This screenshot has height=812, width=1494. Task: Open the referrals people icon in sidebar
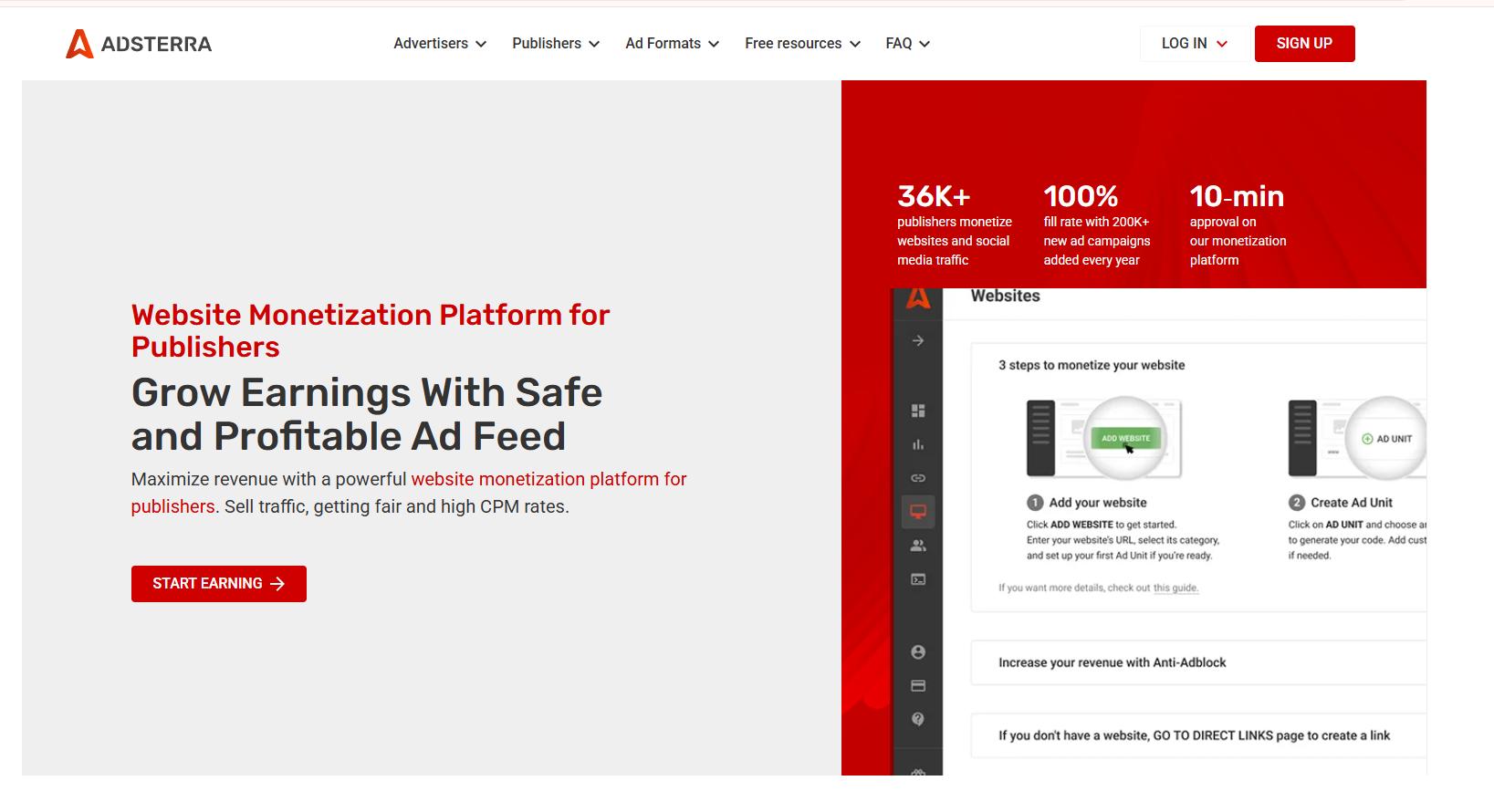pos(918,546)
